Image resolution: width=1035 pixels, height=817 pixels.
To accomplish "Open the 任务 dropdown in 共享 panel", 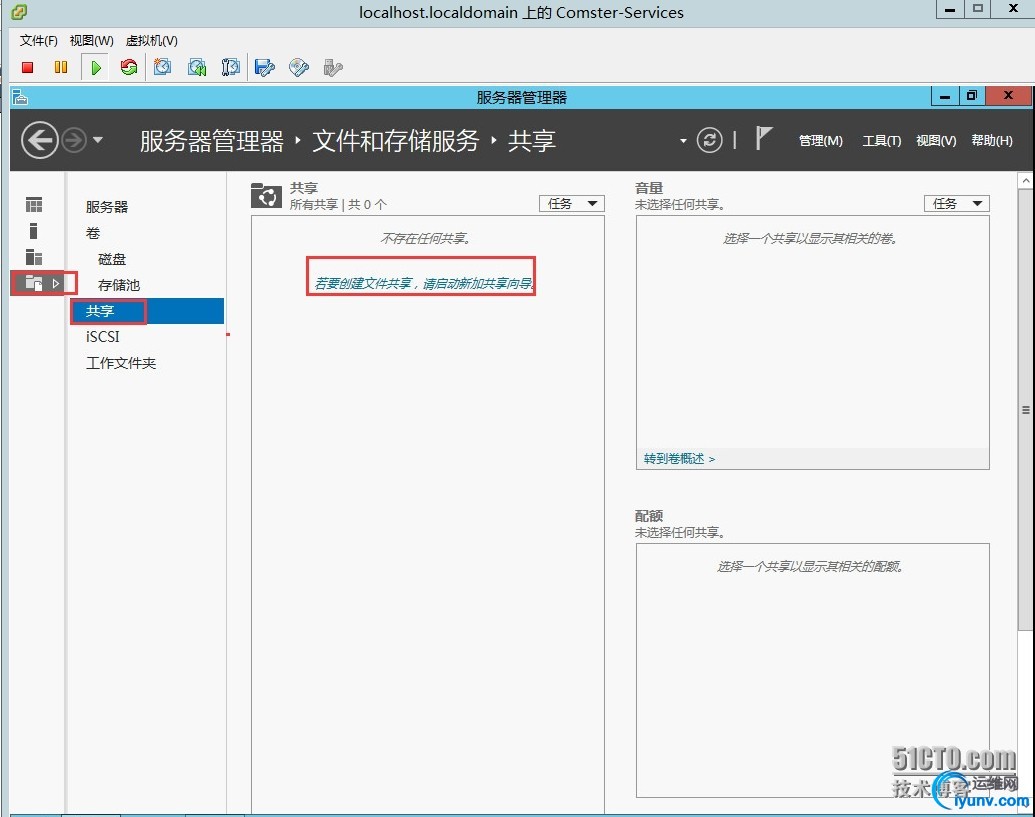I will (572, 203).
